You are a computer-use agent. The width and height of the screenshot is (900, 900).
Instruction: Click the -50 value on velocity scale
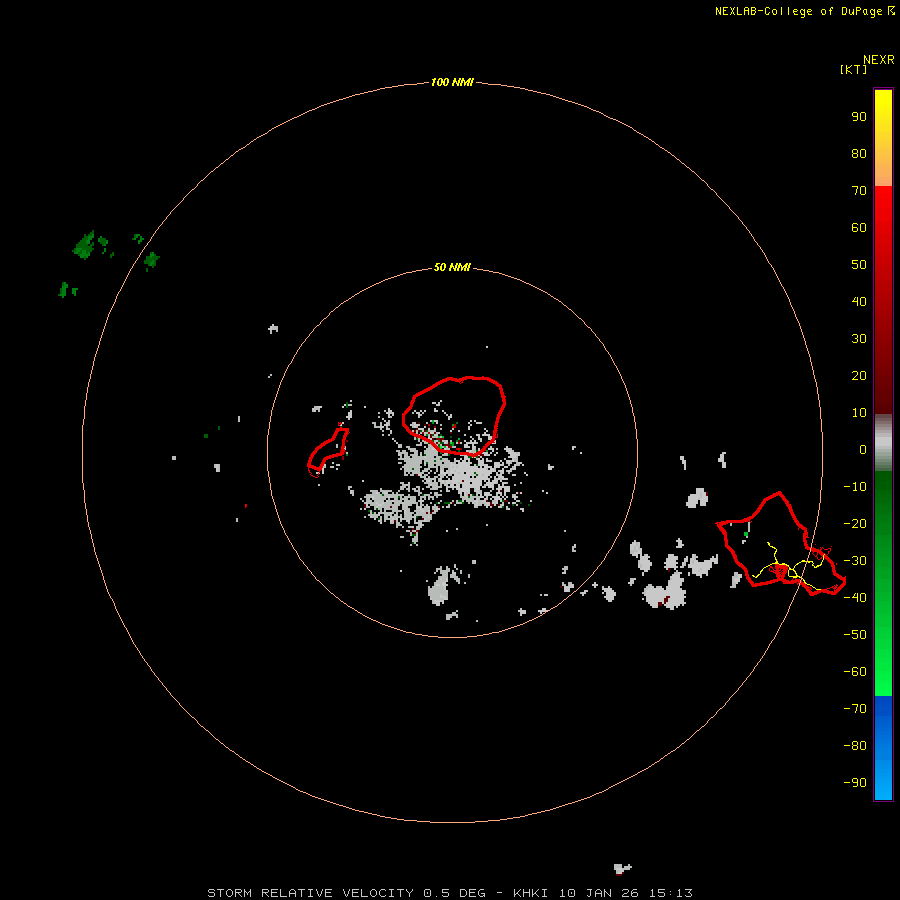click(x=855, y=635)
